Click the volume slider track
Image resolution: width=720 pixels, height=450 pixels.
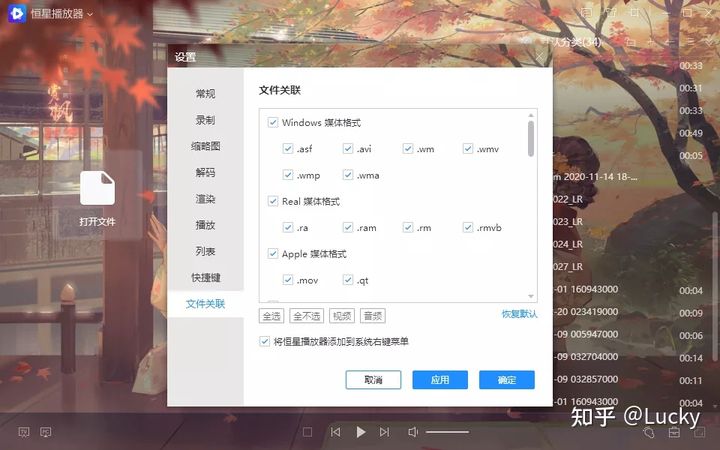coord(447,432)
